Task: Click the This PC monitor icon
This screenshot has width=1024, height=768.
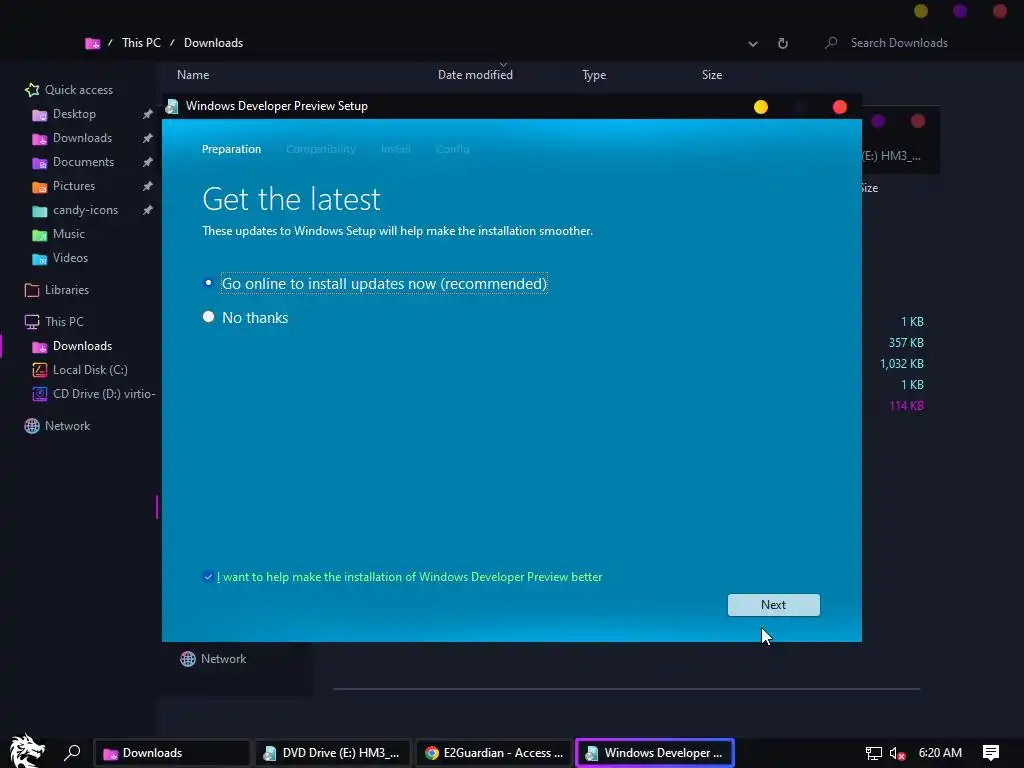Action: [32, 322]
